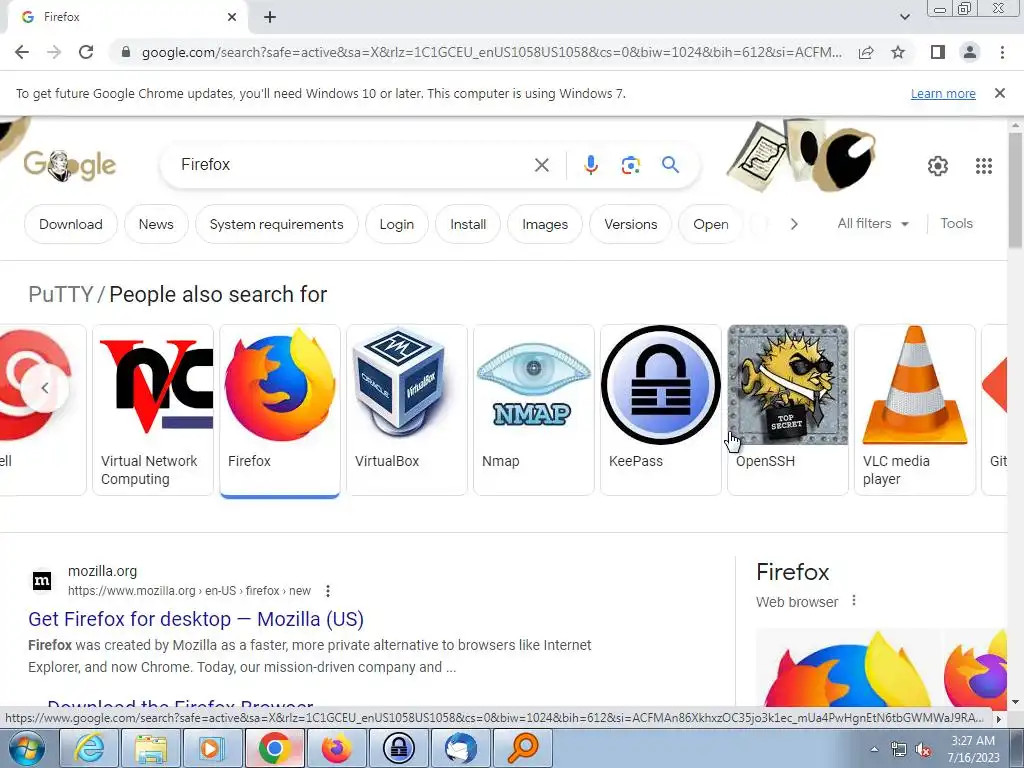Open the Nmap card
This screenshot has width=1024, height=768.
point(534,409)
